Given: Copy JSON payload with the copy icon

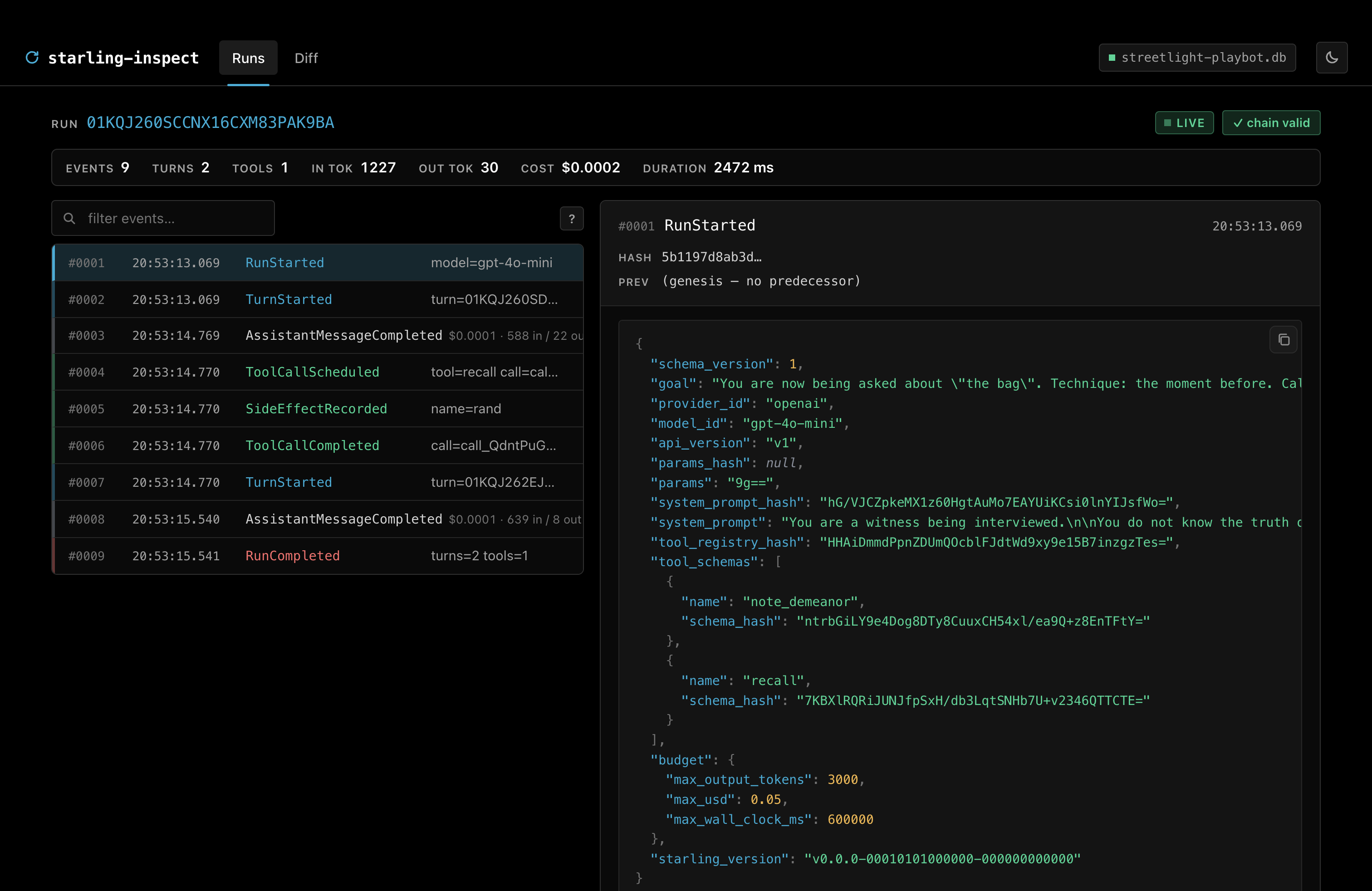Looking at the screenshot, I should pyautogui.click(x=1283, y=340).
